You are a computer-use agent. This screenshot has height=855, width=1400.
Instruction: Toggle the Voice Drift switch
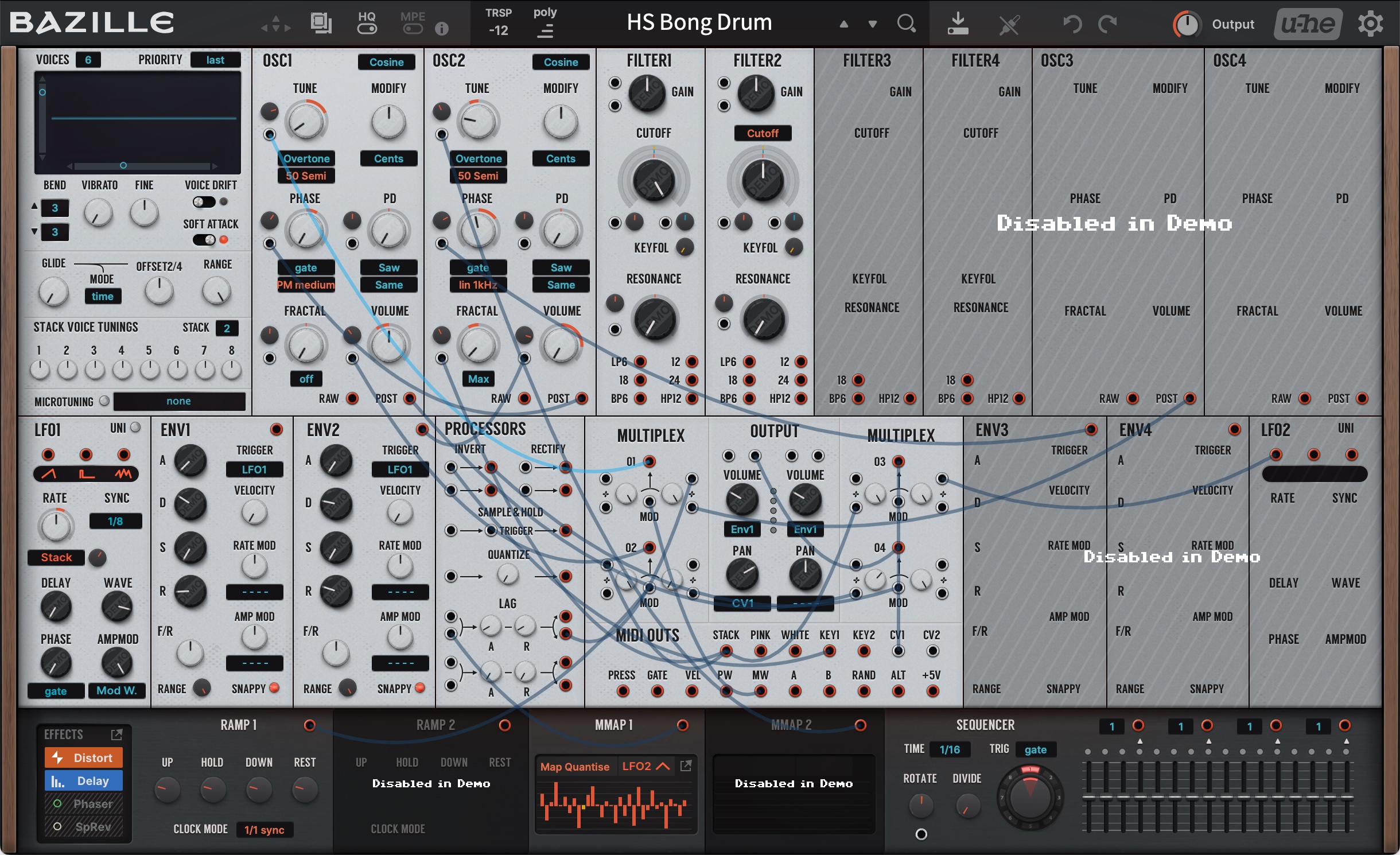[204, 201]
